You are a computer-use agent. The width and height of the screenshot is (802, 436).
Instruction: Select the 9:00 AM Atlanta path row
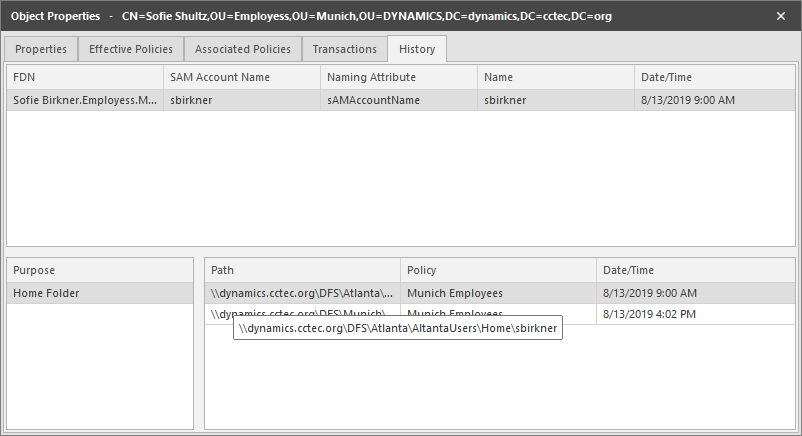[x=498, y=293]
